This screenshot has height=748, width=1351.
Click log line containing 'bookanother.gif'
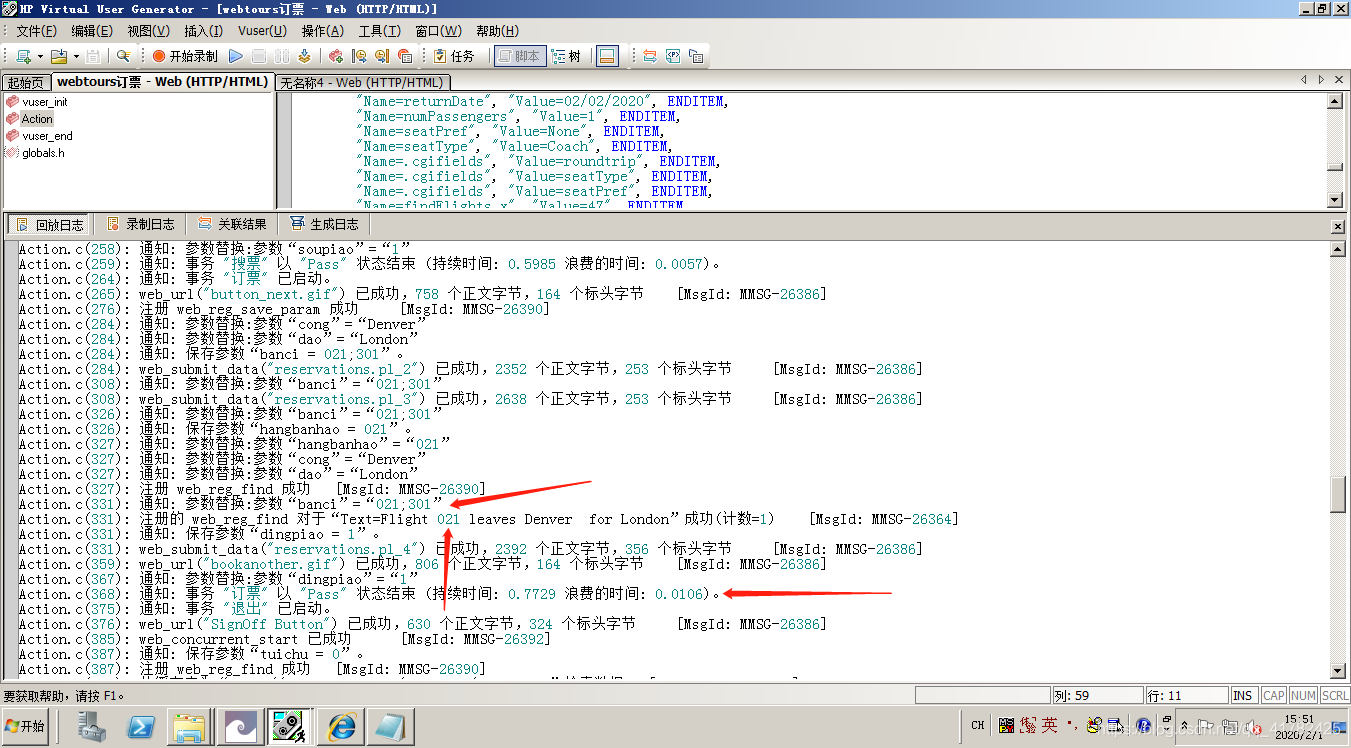tap(421, 564)
